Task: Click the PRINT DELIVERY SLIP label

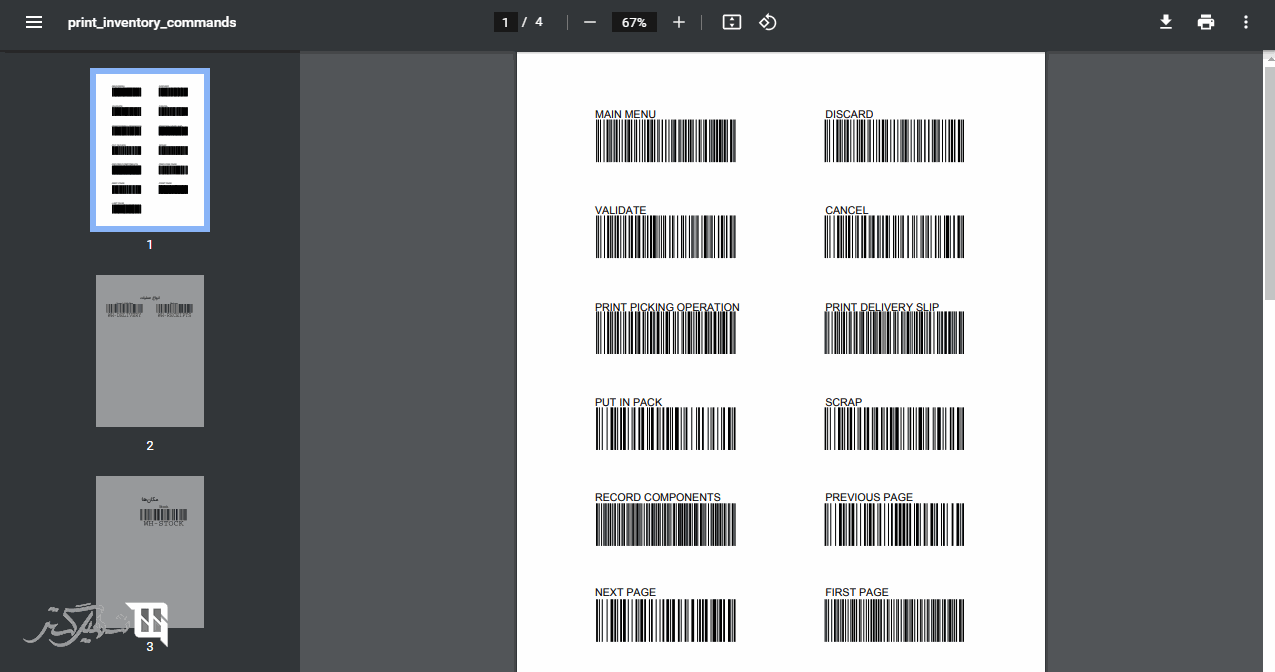Action: pos(882,307)
